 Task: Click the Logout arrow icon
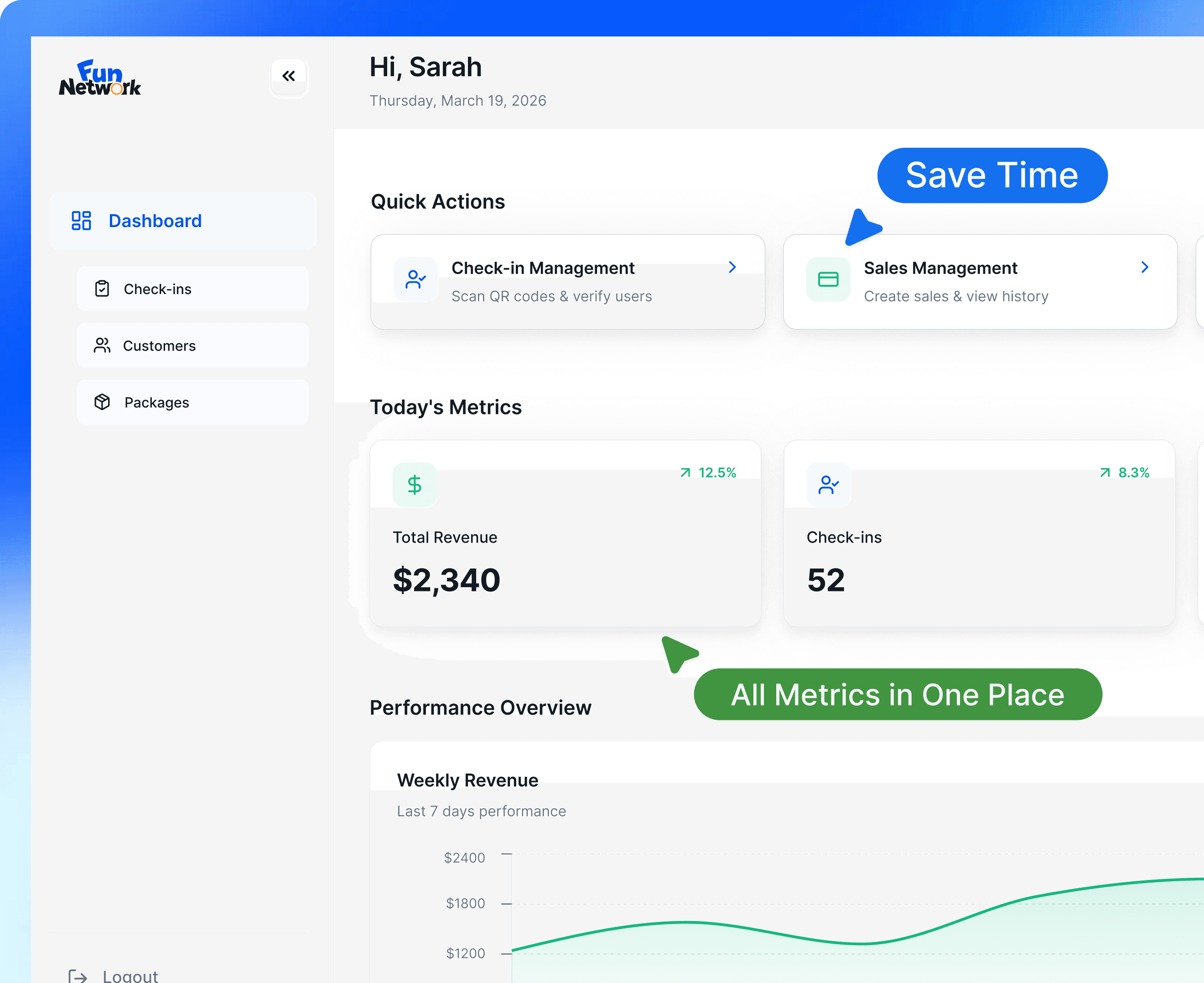pos(78,976)
